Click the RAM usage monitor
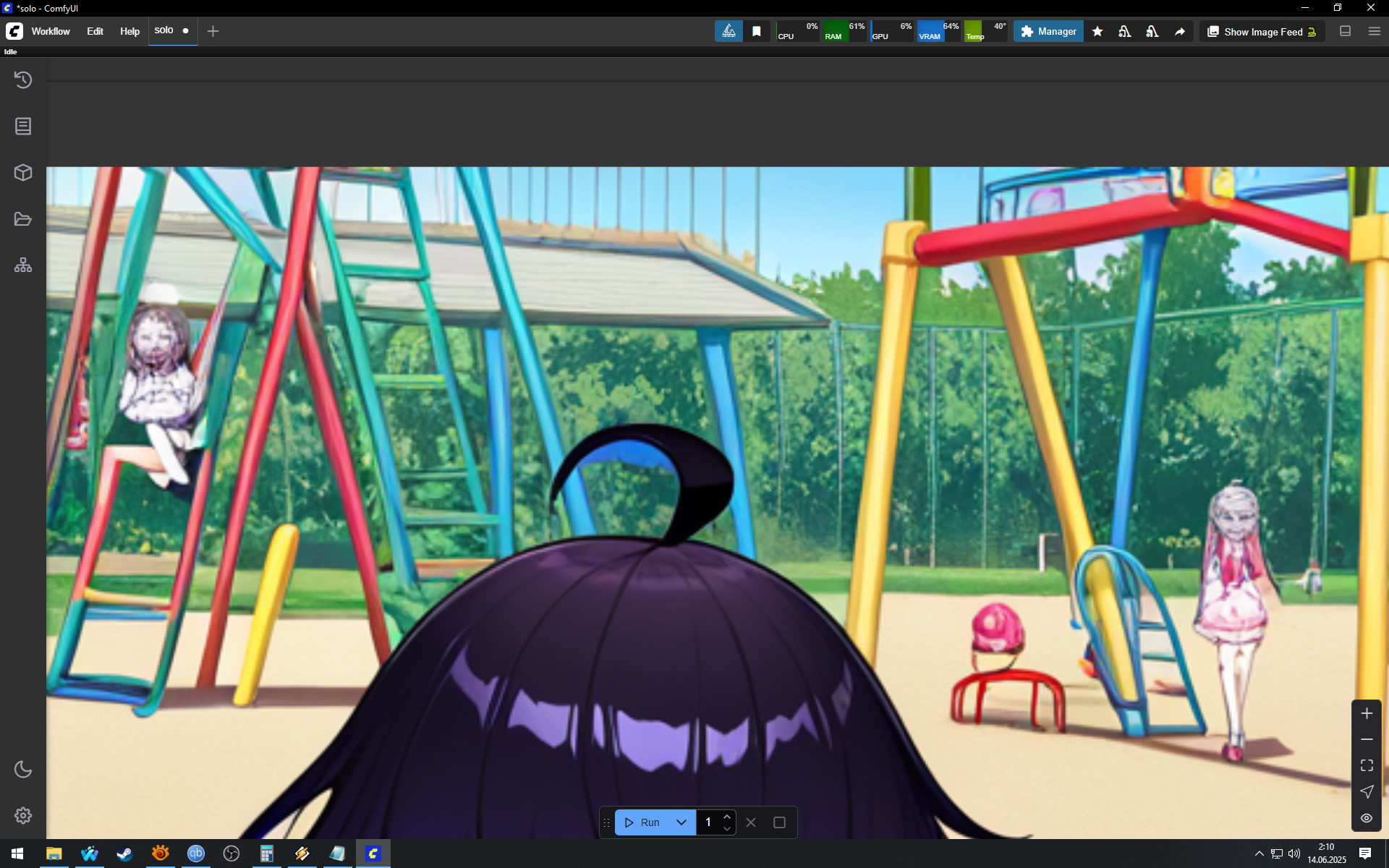 [844, 31]
